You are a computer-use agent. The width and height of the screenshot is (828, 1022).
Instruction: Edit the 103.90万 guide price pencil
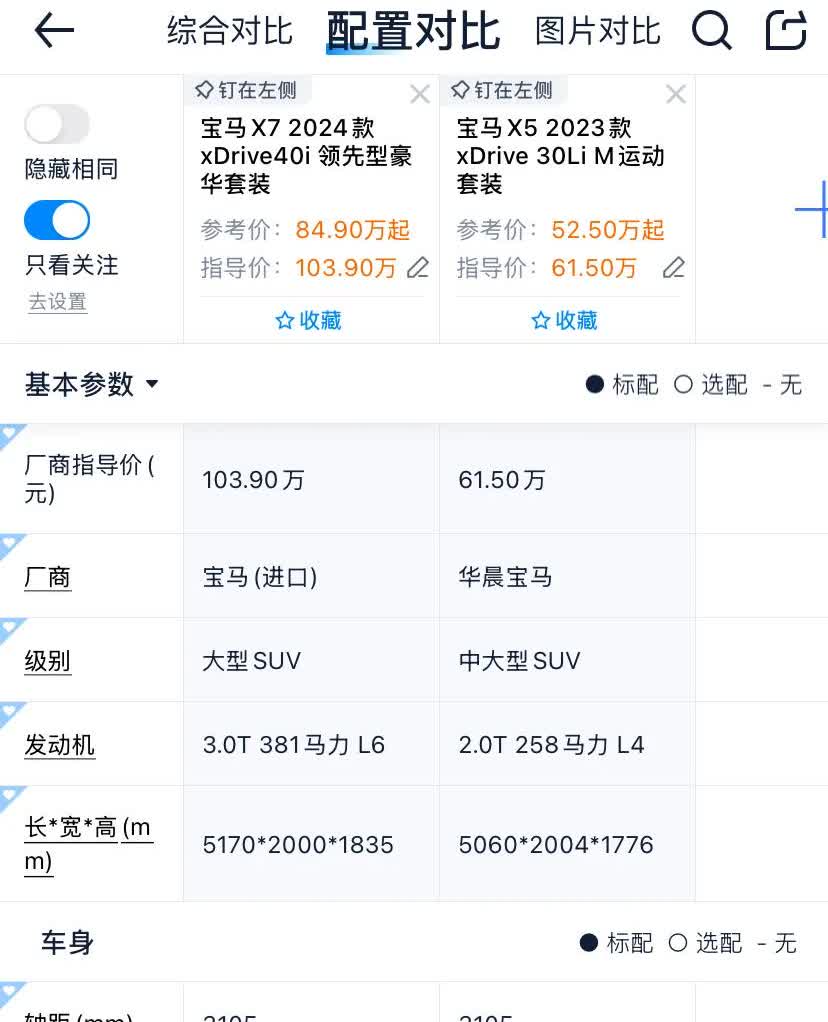[417, 267]
